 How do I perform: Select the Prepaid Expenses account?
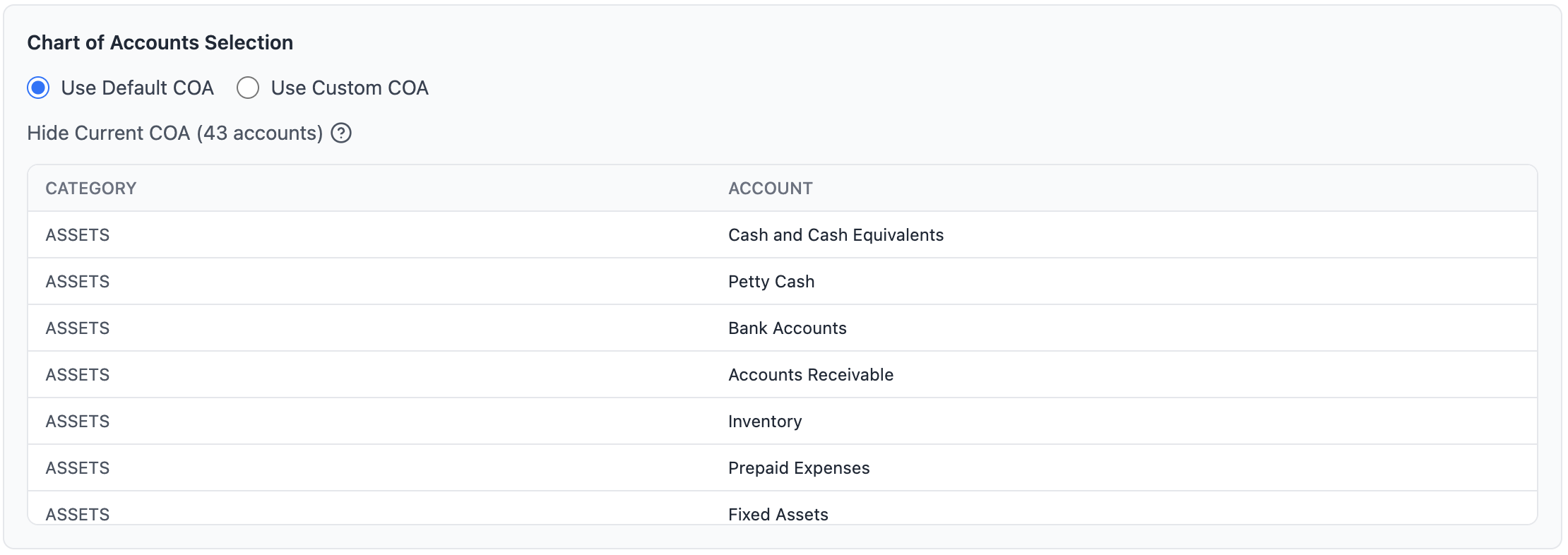[798, 468]
